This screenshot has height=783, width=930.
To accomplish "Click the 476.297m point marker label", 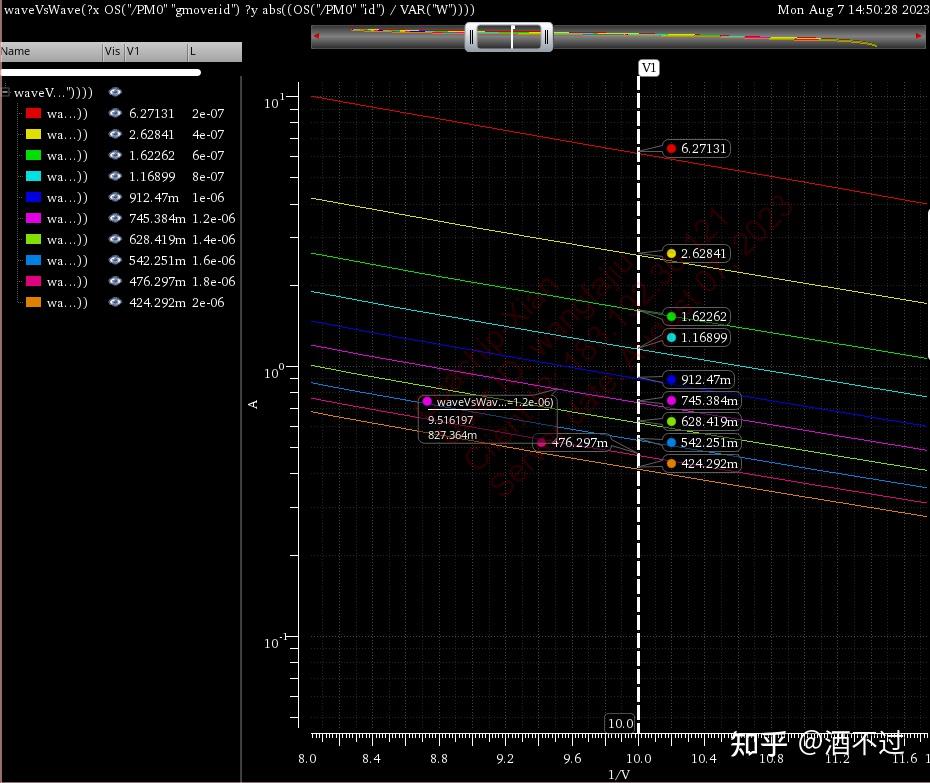I will pyautogui.click(x=574, y=443).
